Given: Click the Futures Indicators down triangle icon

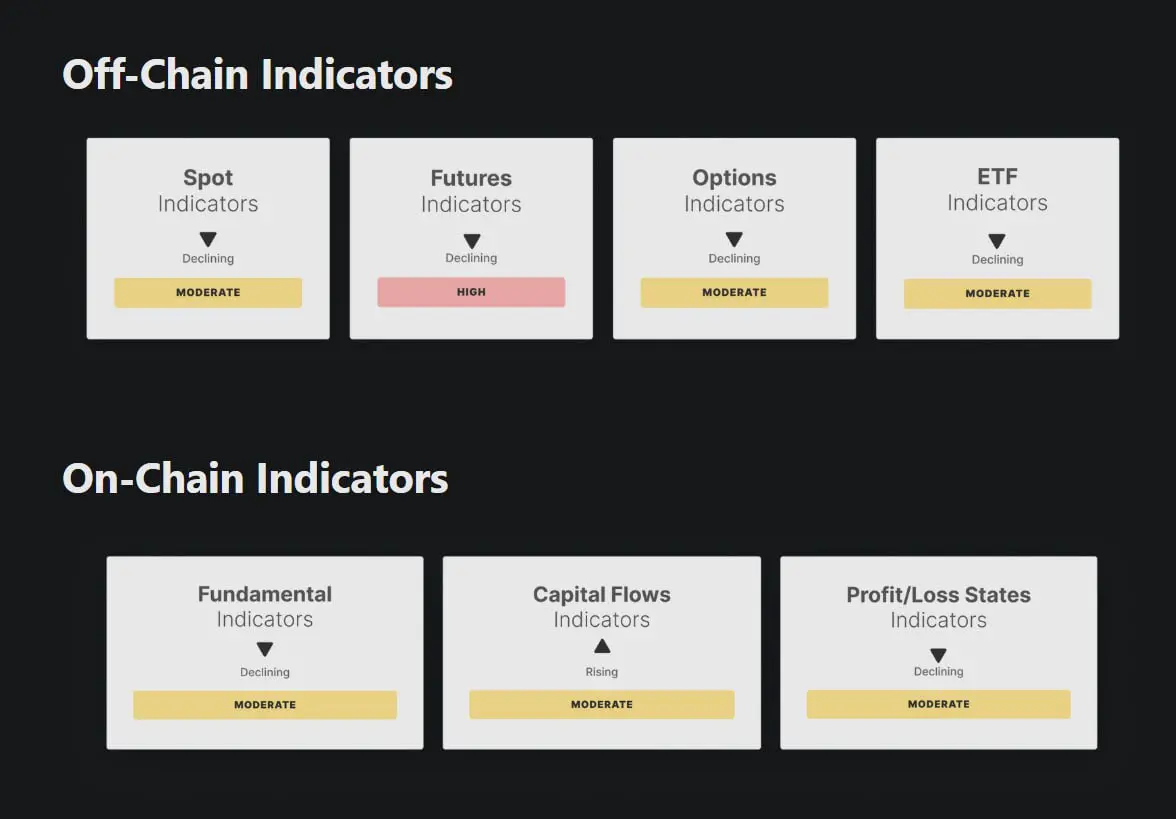Looking at the screenshot, I should (471, 241).
